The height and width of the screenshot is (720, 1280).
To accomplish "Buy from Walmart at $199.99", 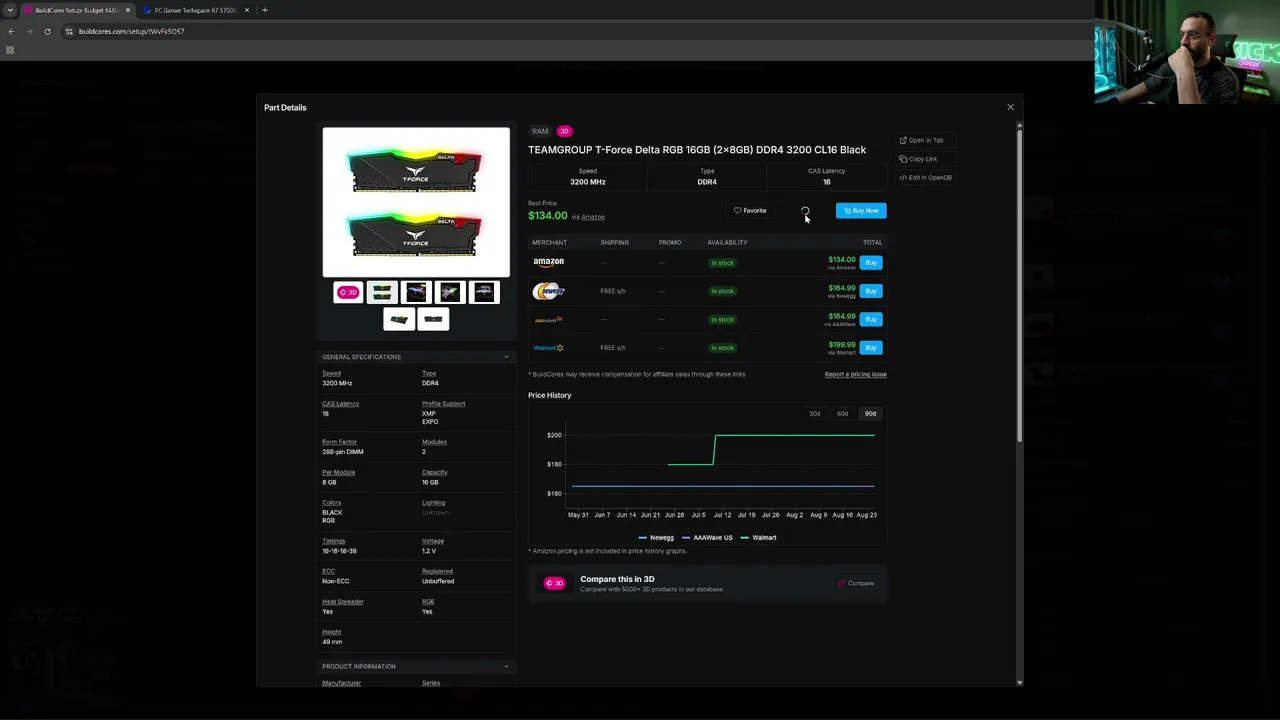I will pos(871,348).
